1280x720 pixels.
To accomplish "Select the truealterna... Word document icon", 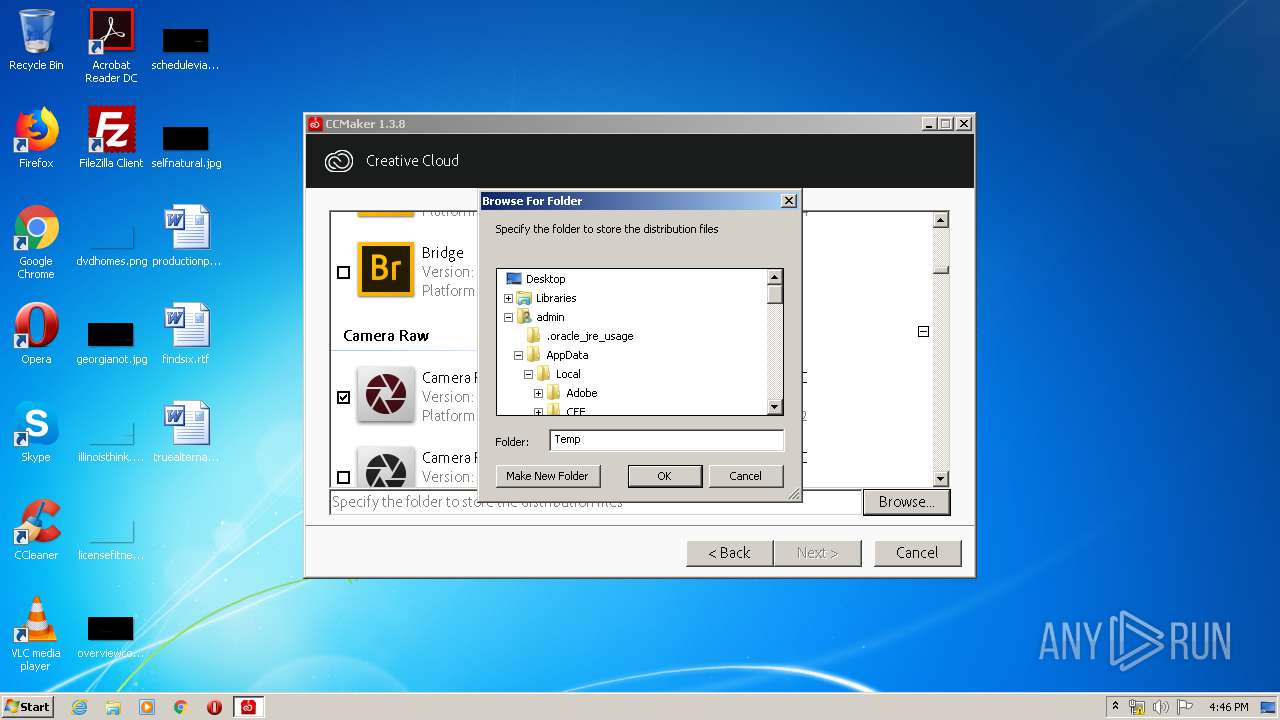I will (x=186, y=432).
